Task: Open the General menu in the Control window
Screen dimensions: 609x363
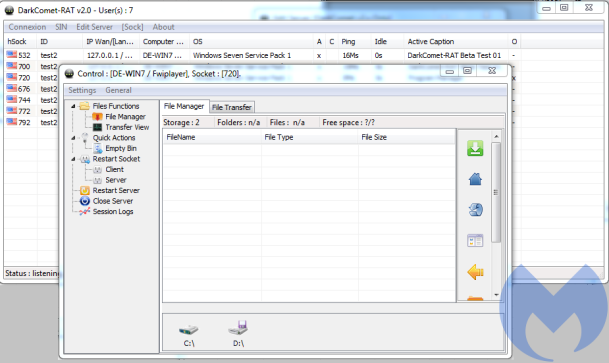Action: 118,90
